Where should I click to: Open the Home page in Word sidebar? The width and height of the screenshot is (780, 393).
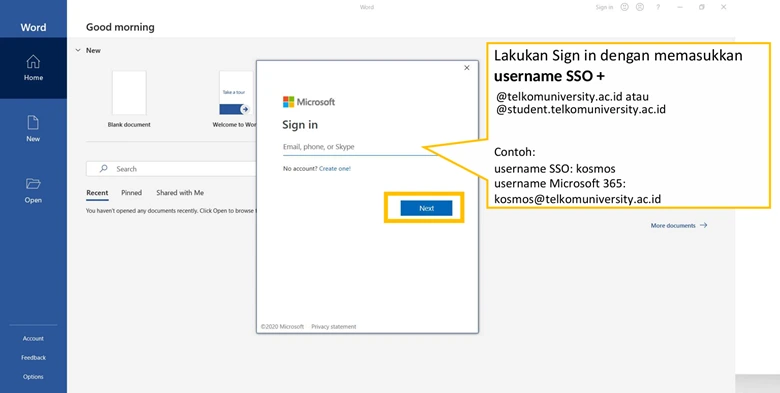[x=33, y=68]
